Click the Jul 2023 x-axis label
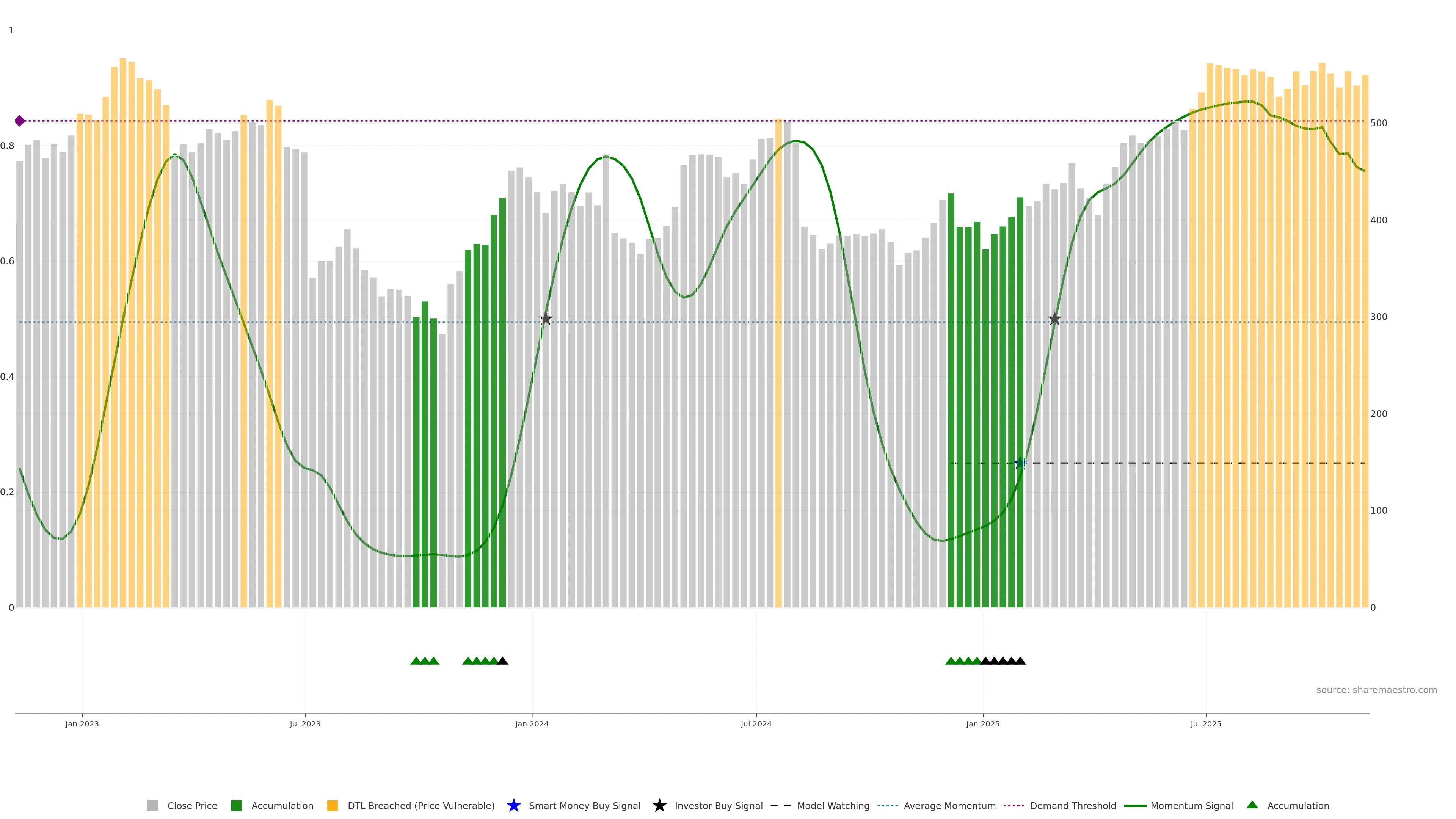Image resolution: width=1456 pixels, height=819 pixels. coord(304,724)
